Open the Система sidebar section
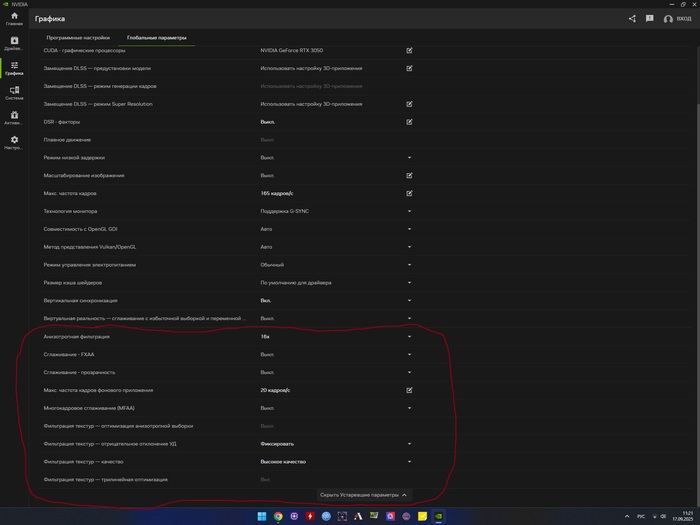Image resolution: width=700 pixels, height=525 pixels. [14, 93]
